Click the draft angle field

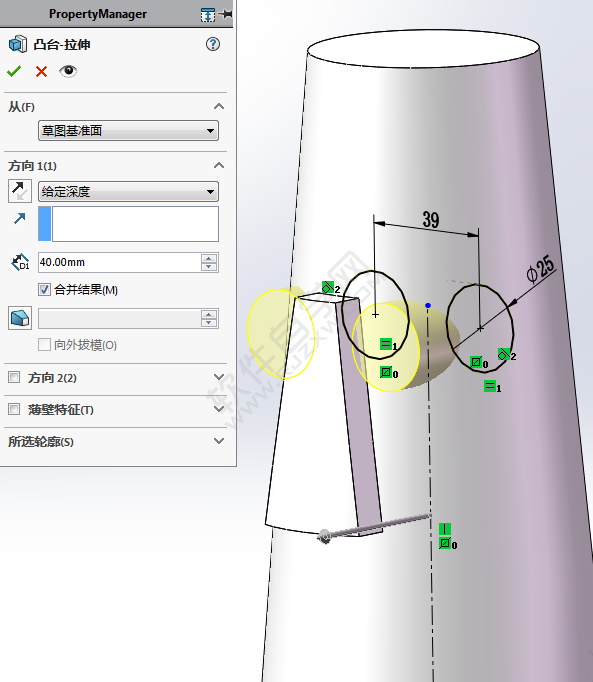(120, 319)
